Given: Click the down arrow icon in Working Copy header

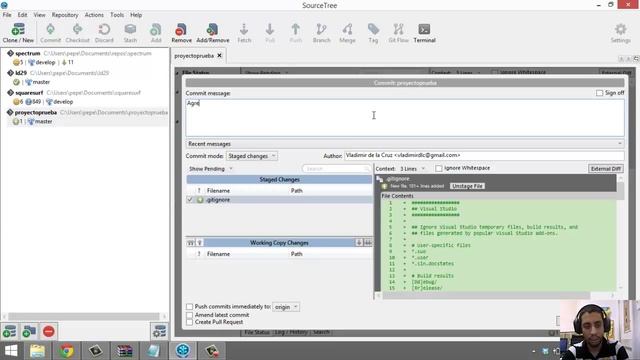Looking at the screenshot, I should (x=359, y=243).
